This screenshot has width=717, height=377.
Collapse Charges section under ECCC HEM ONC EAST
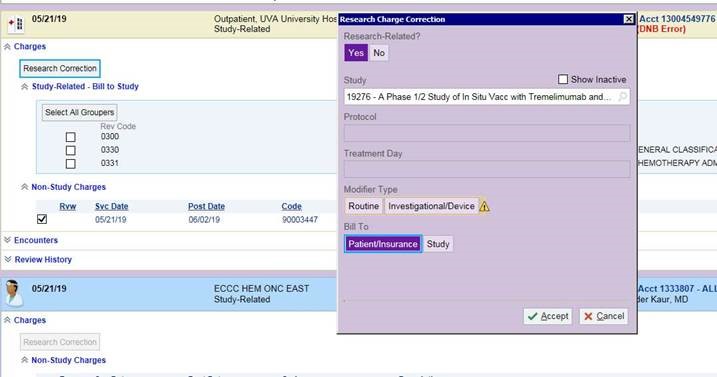[x=7, y=320]
